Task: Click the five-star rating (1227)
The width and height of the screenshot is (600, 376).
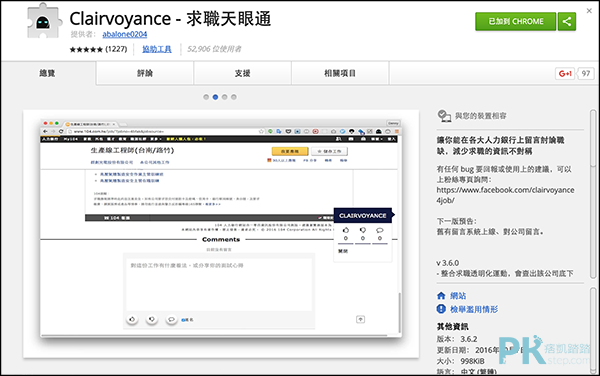Action: (98, 49)
